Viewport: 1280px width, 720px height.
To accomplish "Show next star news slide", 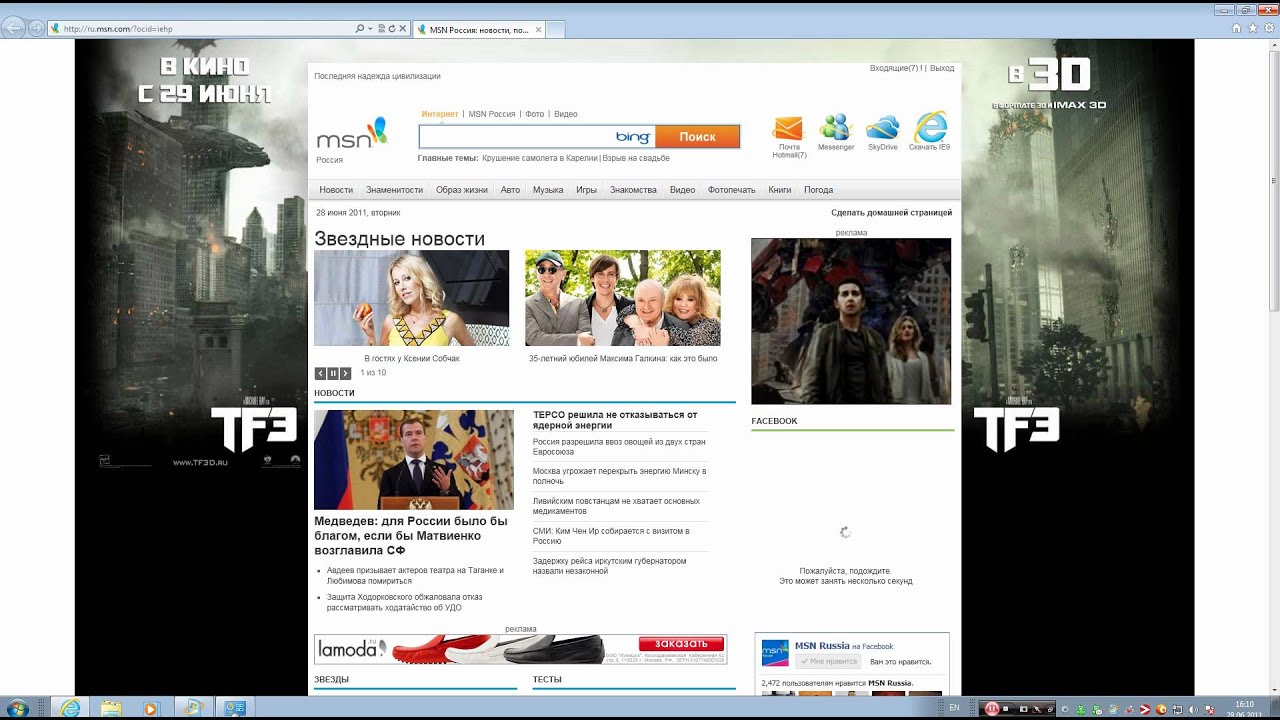I will click(x=346, y=373).
